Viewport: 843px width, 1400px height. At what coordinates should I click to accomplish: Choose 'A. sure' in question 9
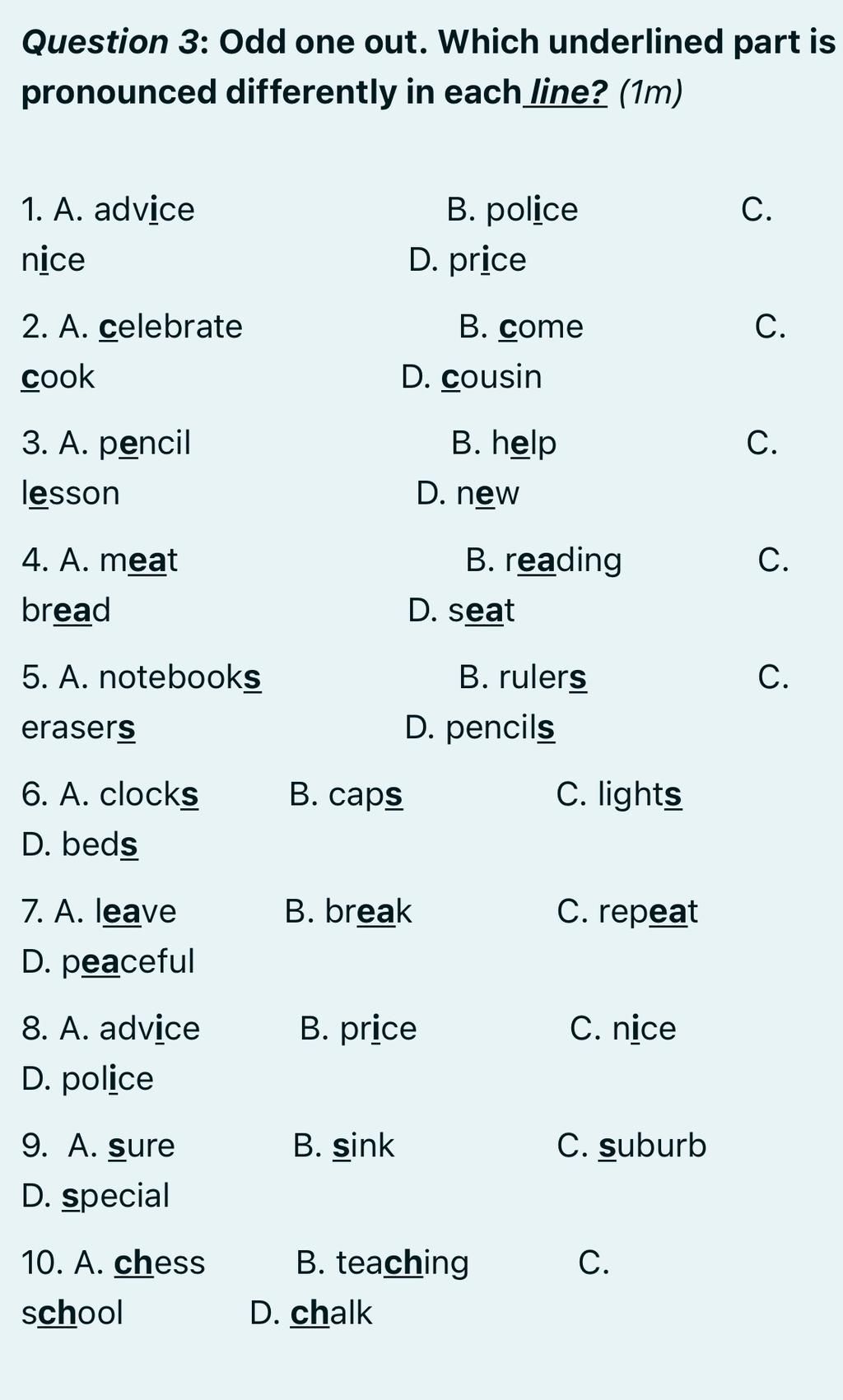point(121,1145)
